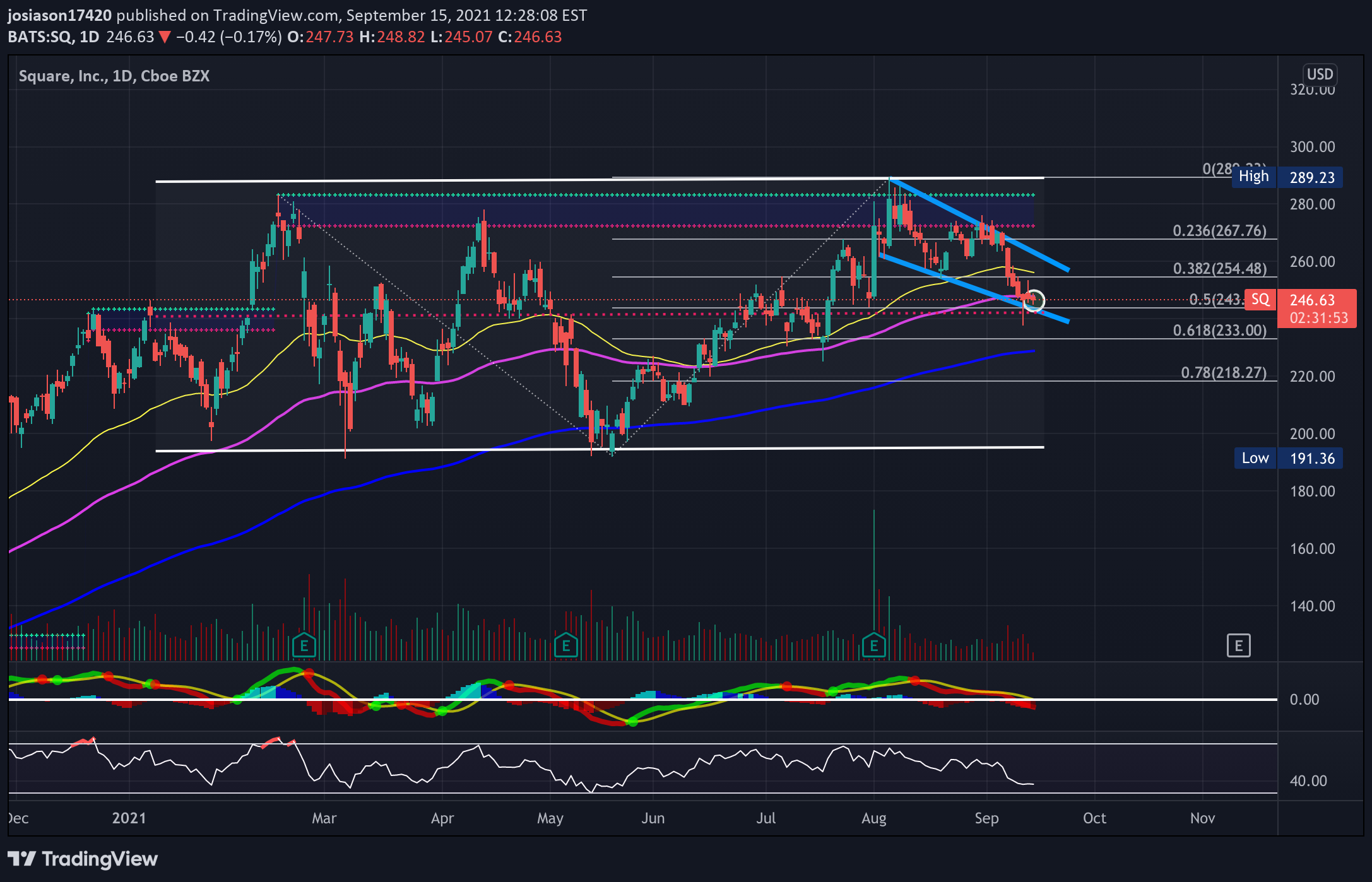The width and height of the screenshot is (1372, 882).
Task: Click the TradingView logo
Action: click(83, 859)
